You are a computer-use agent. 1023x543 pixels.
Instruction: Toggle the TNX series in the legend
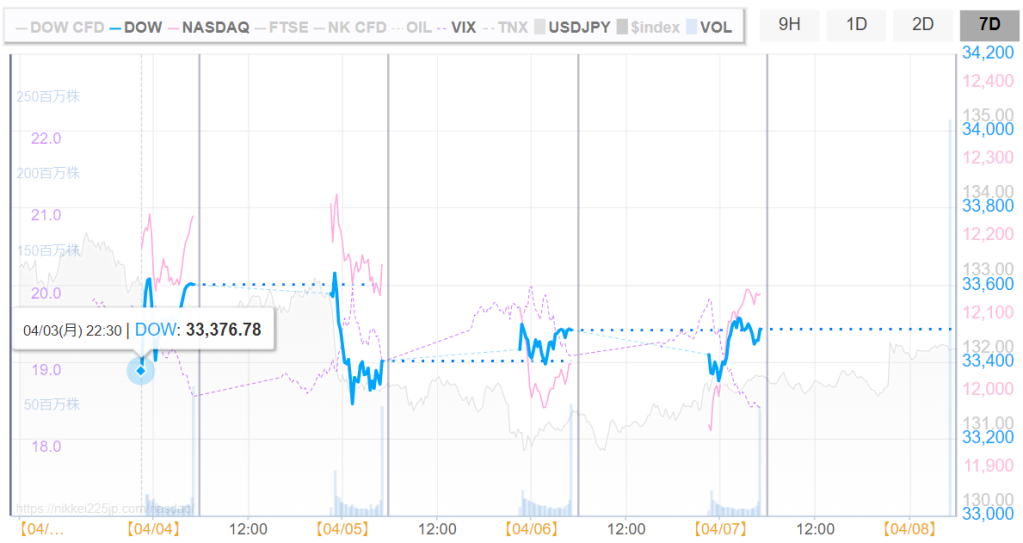[x=507, y=27]
